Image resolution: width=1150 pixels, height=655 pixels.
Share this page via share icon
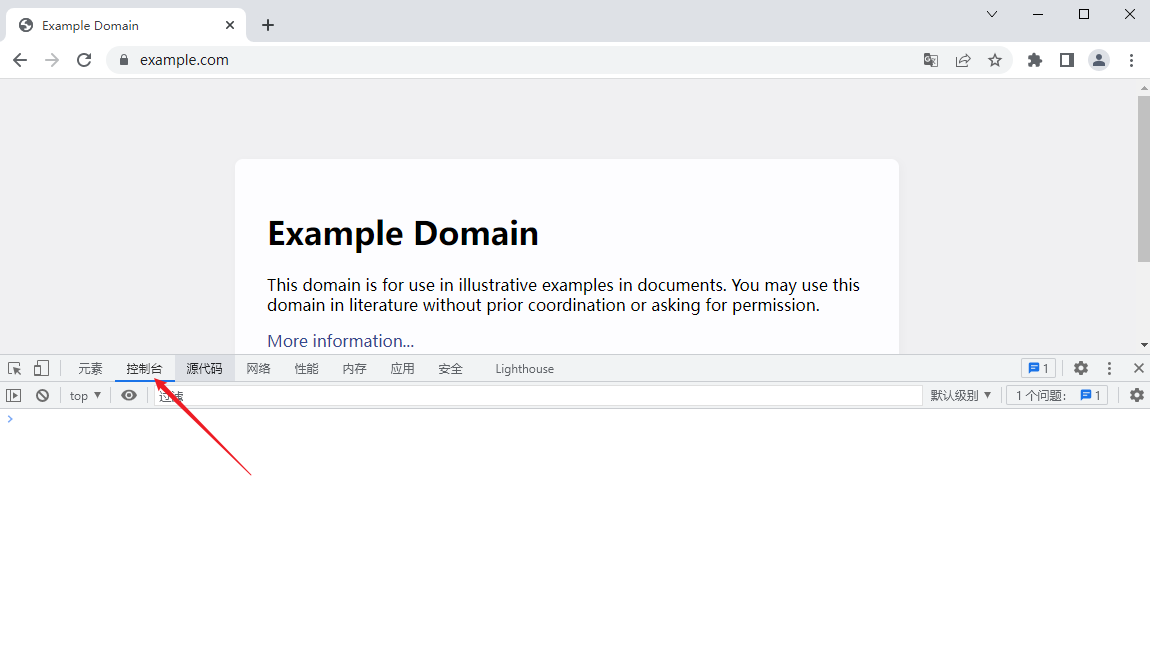point(963,60)
